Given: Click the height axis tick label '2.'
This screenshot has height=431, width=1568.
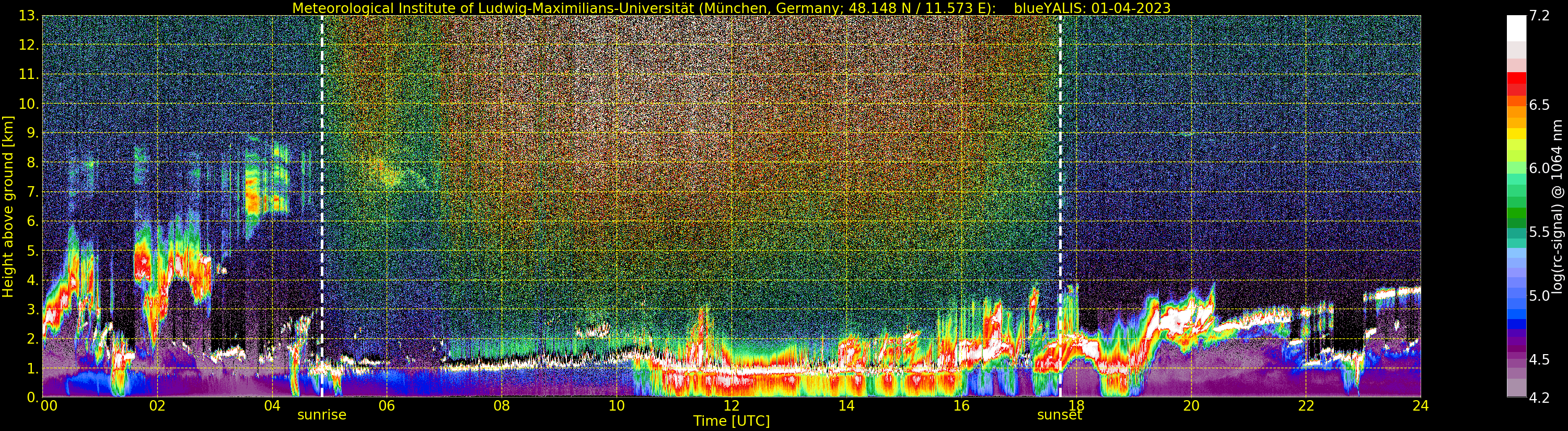Looking at the screenshot, I should pos(33,339).
